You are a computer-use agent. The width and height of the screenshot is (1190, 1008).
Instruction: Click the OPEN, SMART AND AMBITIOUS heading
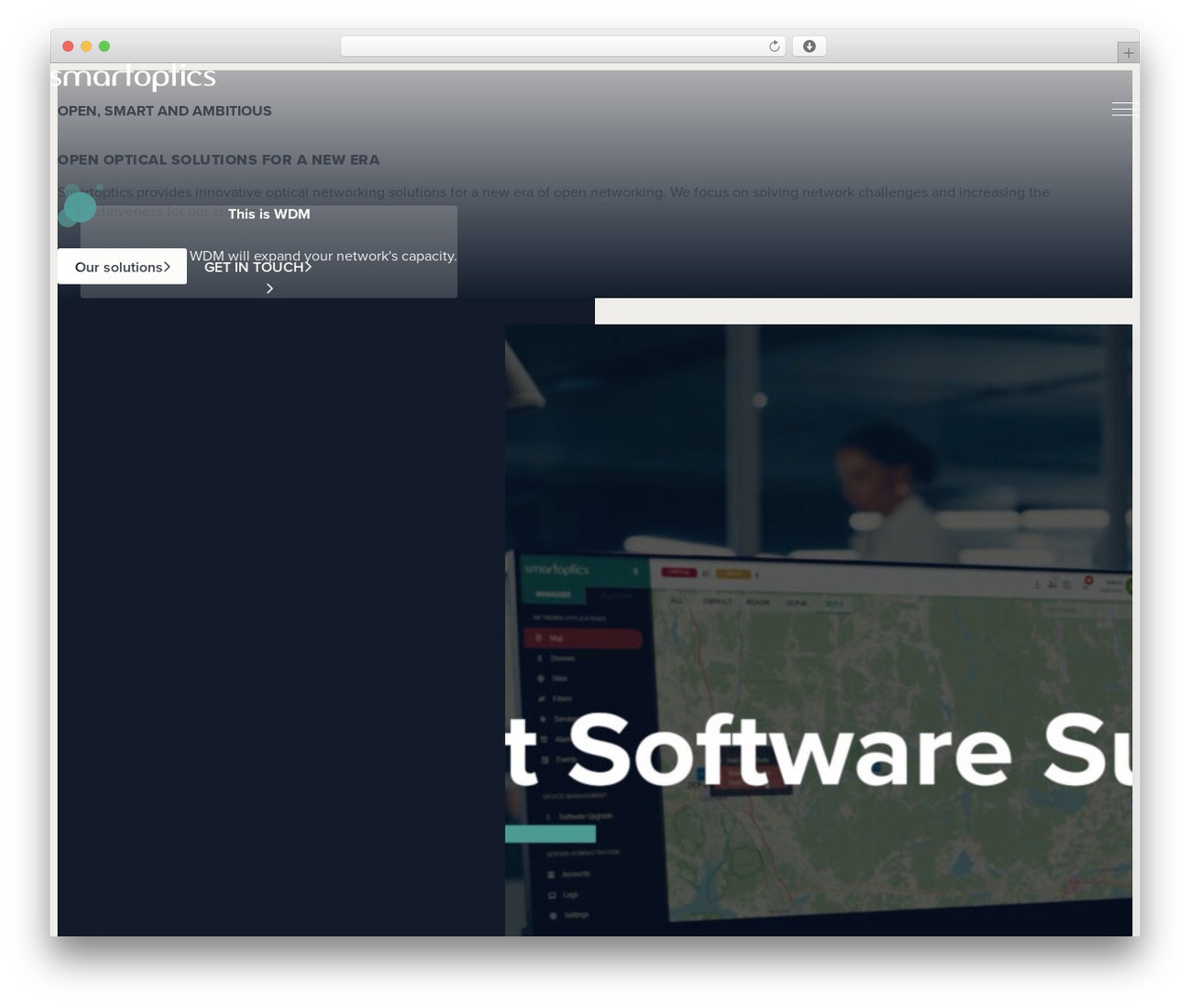(x=165, y=111)
